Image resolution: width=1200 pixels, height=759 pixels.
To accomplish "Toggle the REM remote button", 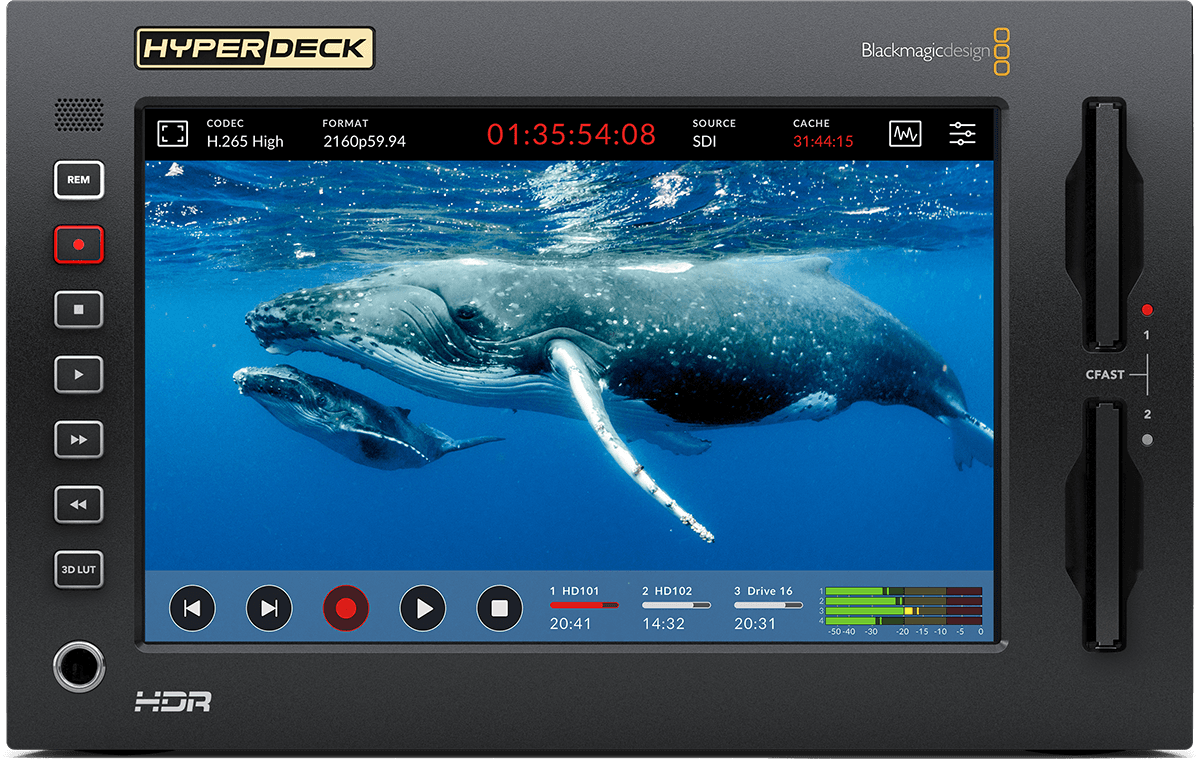I will pos(79,180).
